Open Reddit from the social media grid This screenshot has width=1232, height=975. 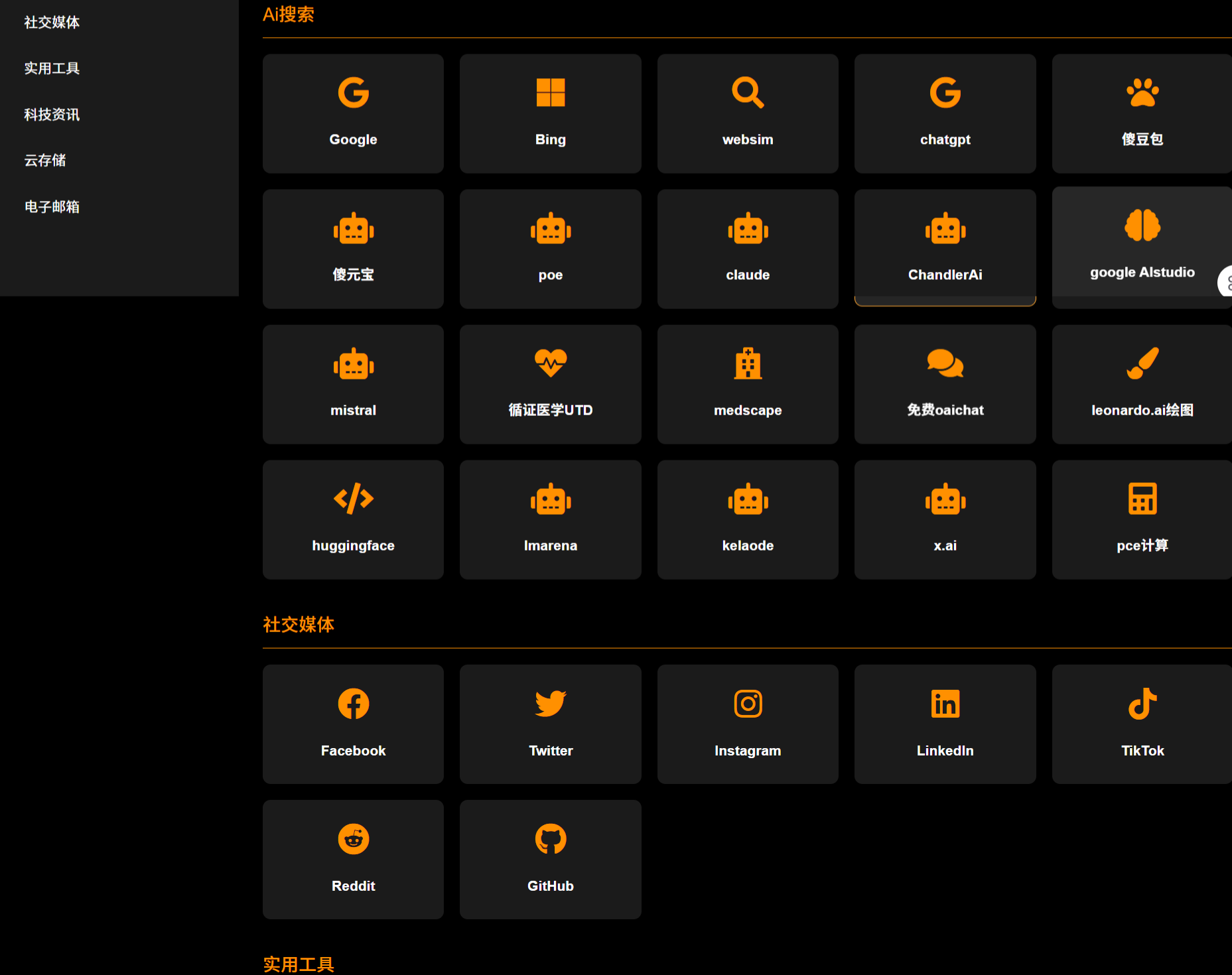click(352, 860)
